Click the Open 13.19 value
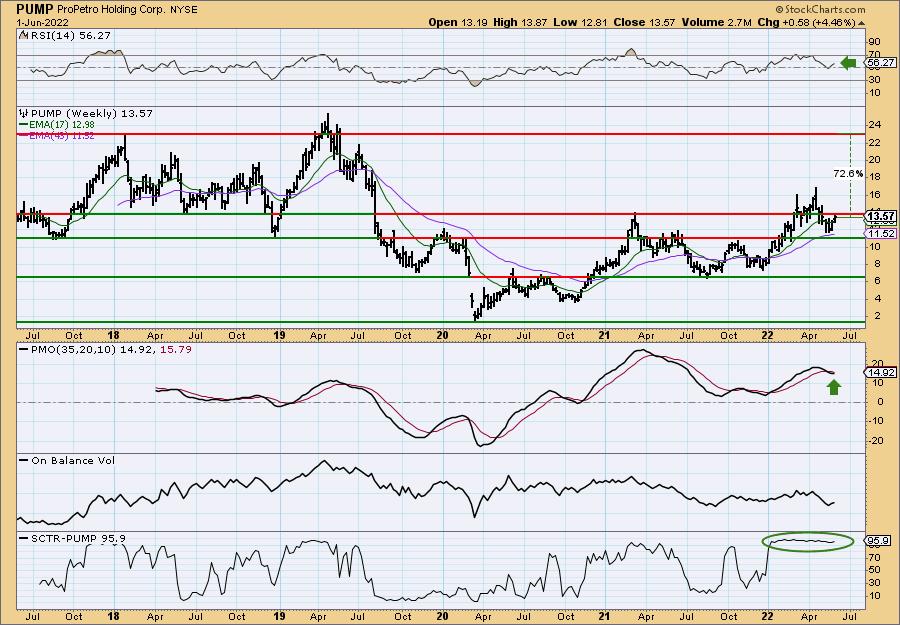The width and height of the screenshot is (900, 625). [458, 22]
